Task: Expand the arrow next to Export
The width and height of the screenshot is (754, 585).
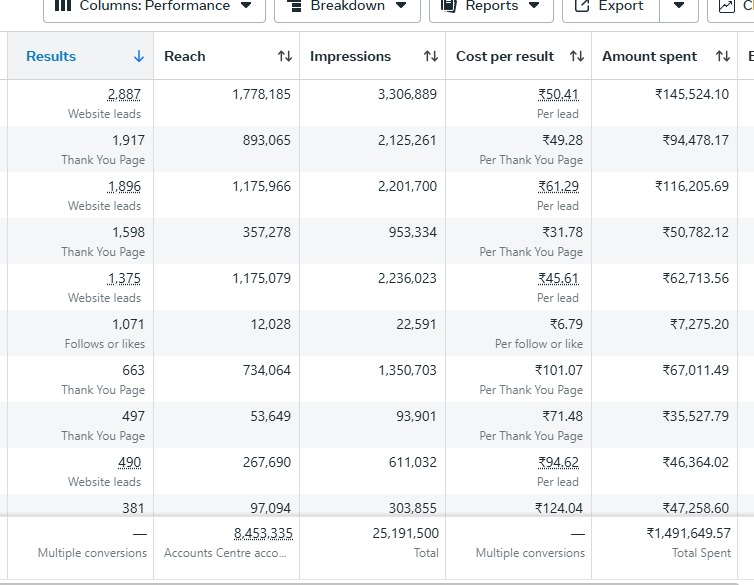Action: pos(679,6)
